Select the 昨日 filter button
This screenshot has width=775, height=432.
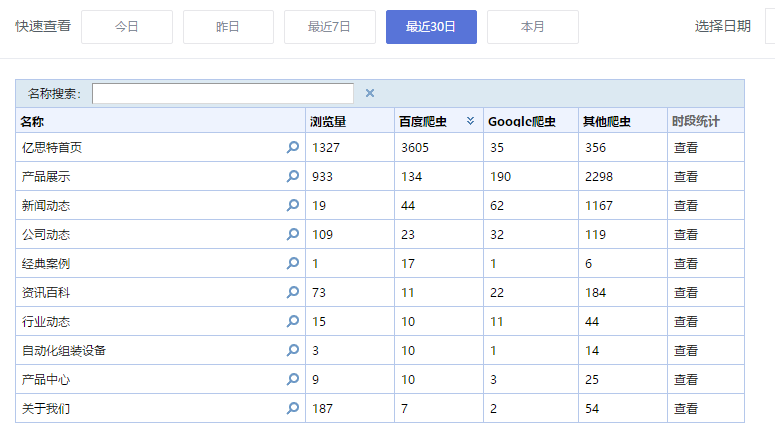pyautogui.click(x=228, y=27)
